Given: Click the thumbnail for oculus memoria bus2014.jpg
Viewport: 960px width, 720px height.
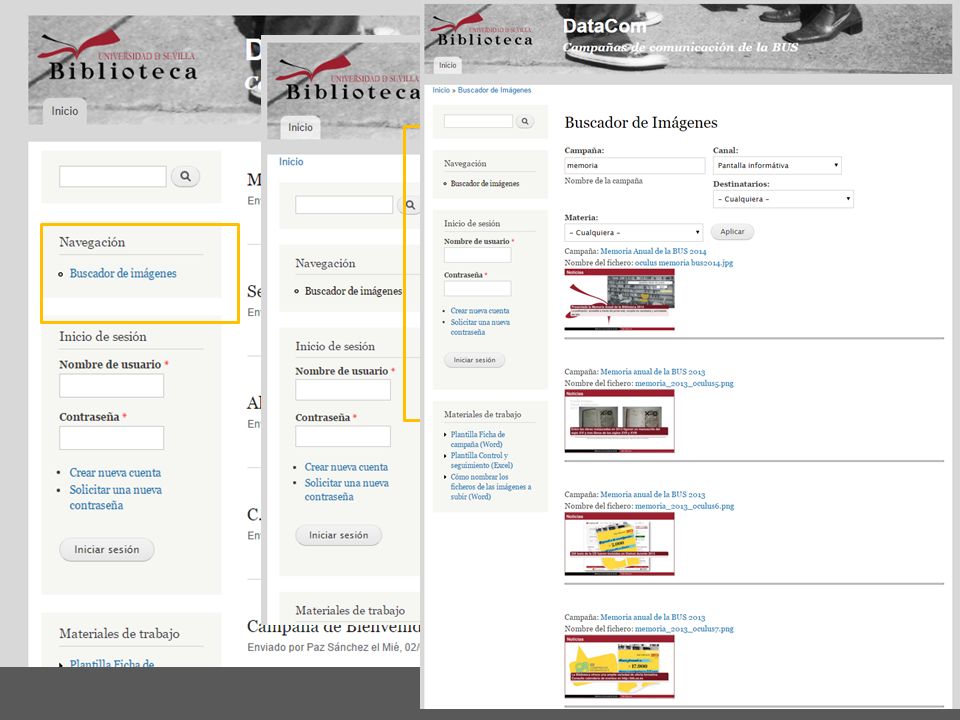Looking at the screenshot, I should coord(619,300).
